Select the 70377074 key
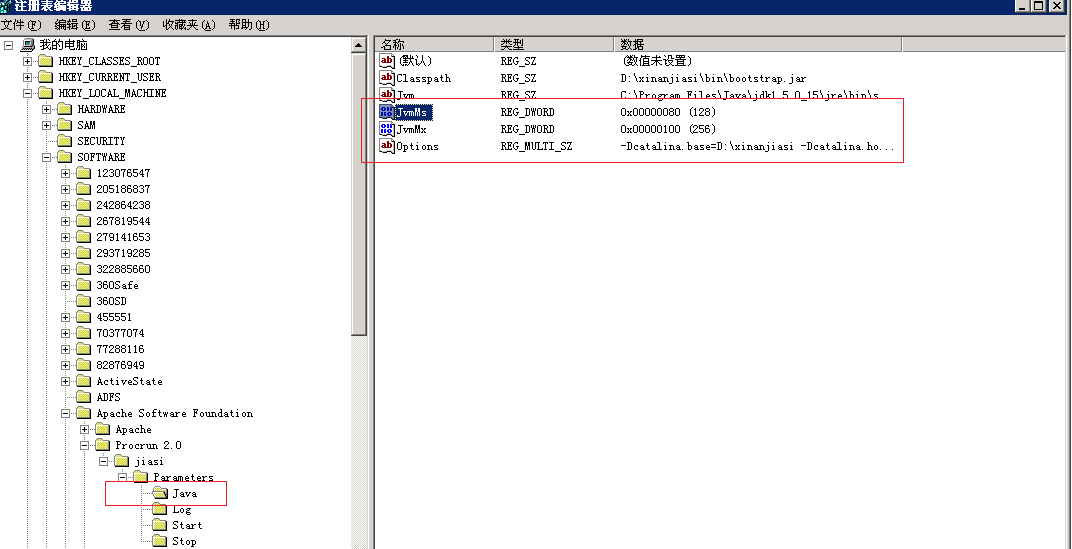The width and height of the screenshot is (1072, 549). click(x=120, y=333)
